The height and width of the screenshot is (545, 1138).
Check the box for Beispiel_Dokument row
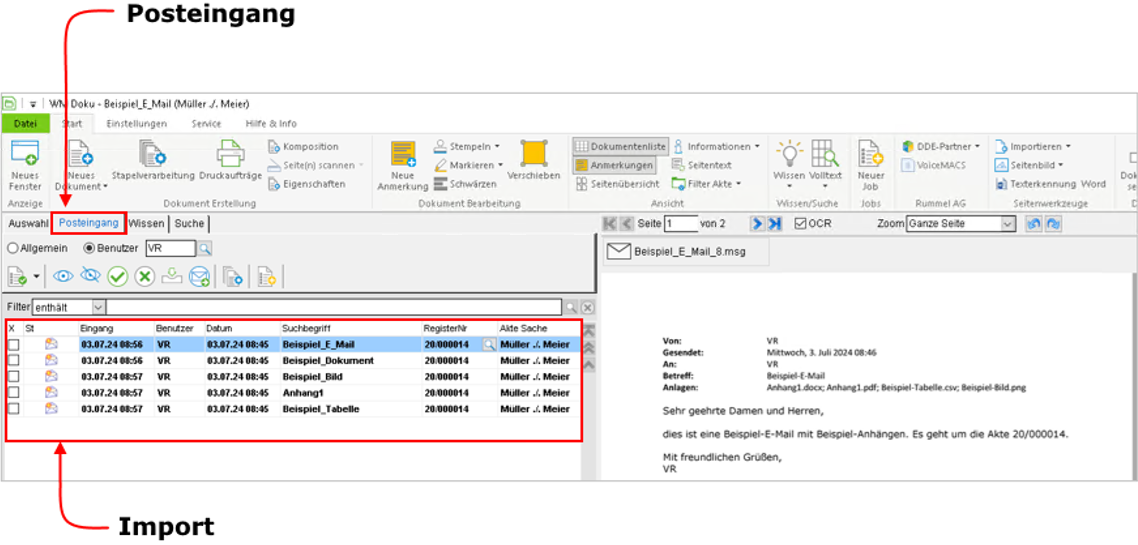[x=14, y=361]
